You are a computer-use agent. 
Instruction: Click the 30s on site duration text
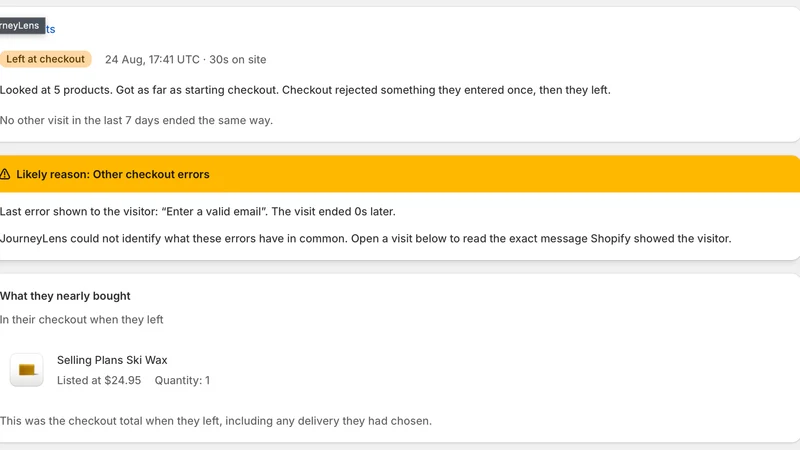[x=238, y=60]
